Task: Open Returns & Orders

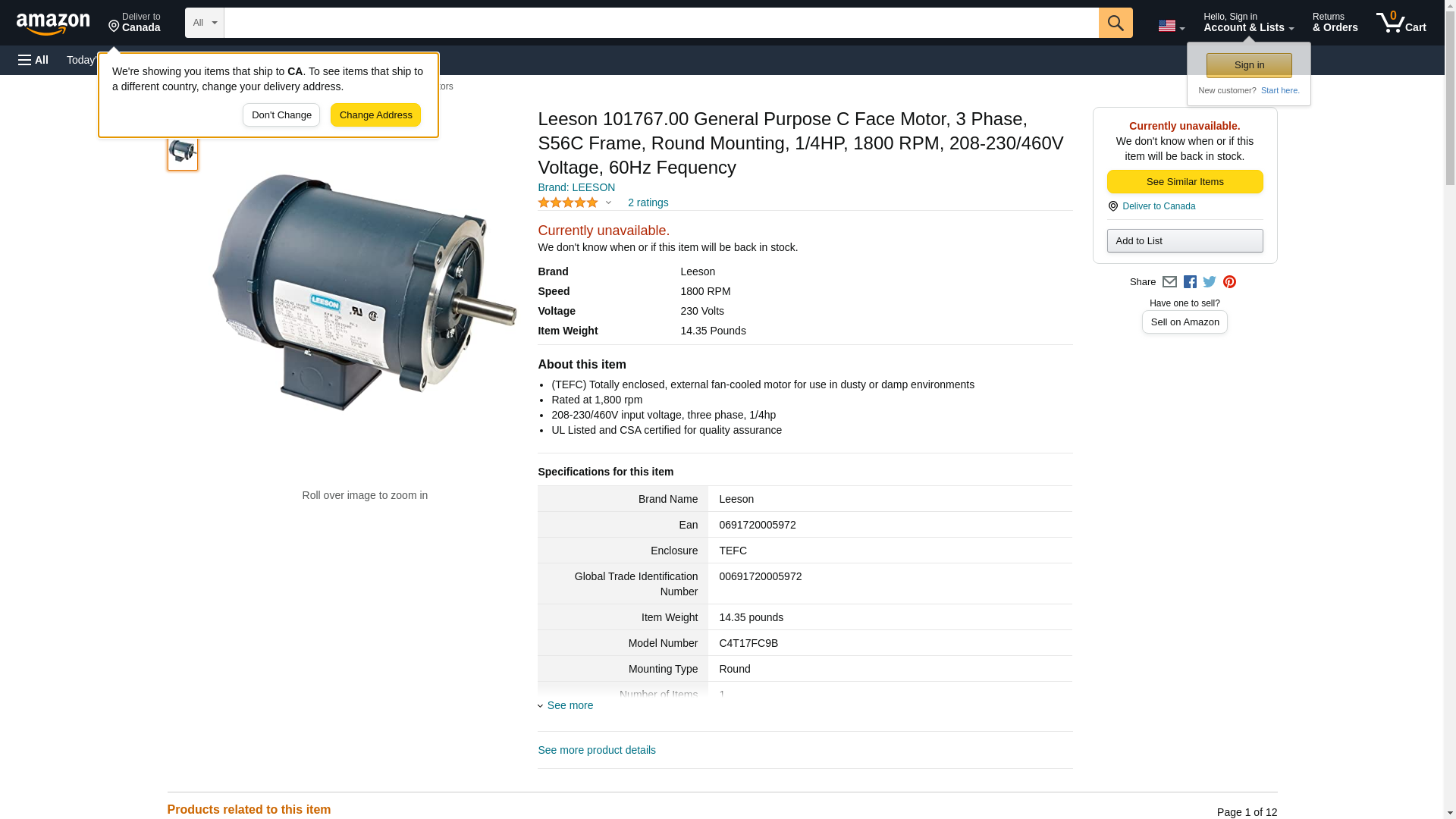Action: 1335,23
